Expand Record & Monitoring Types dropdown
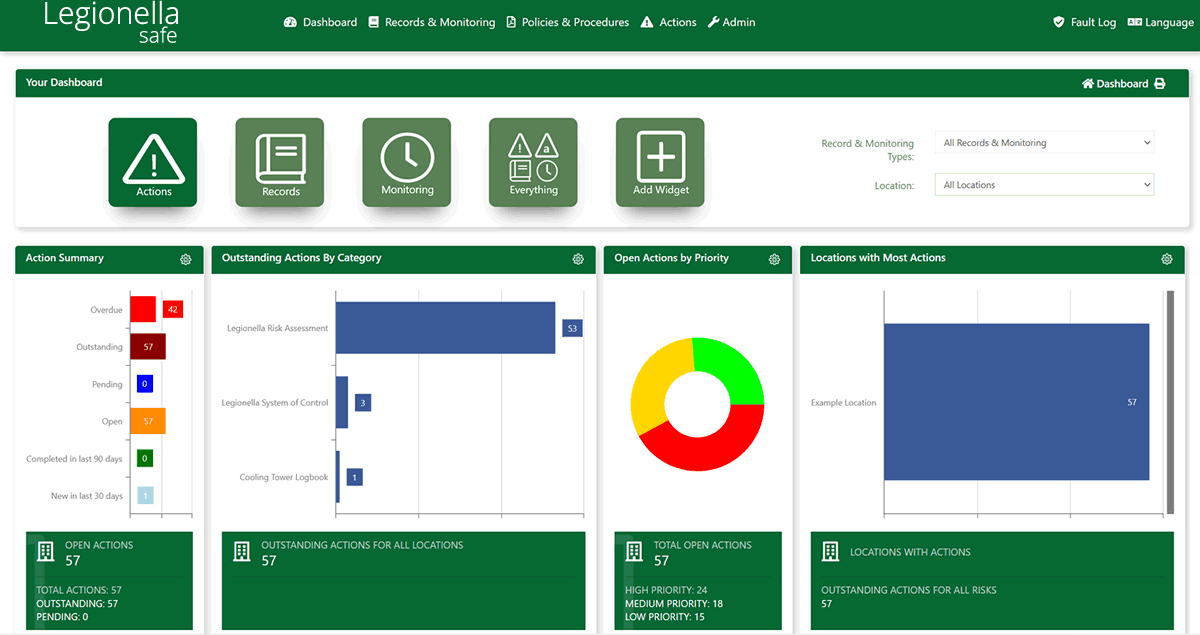This screenshot has height=635, width=1200. [1044, 143]
